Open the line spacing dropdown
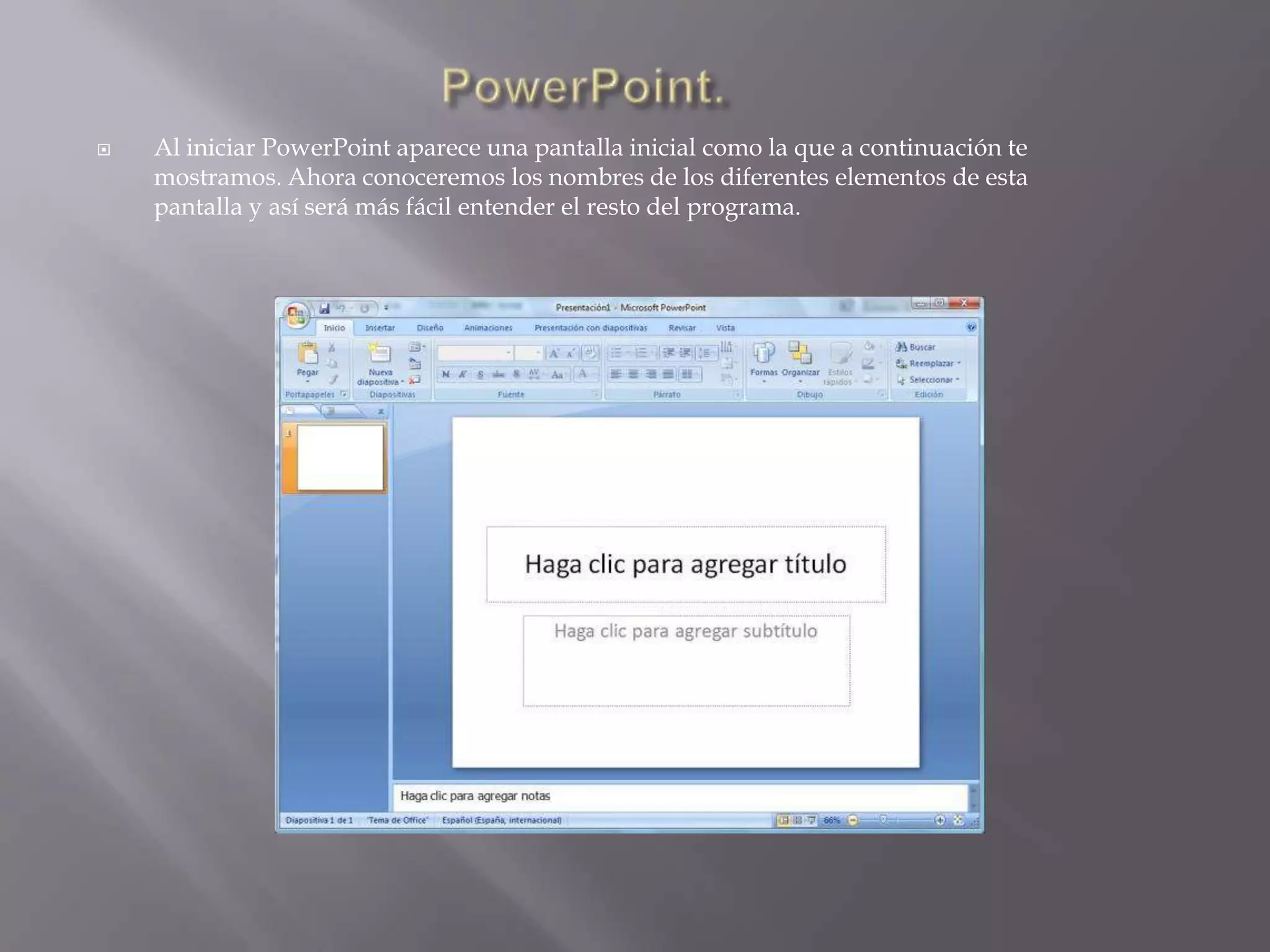This screenshot has width=1270, height=952. 706,353
